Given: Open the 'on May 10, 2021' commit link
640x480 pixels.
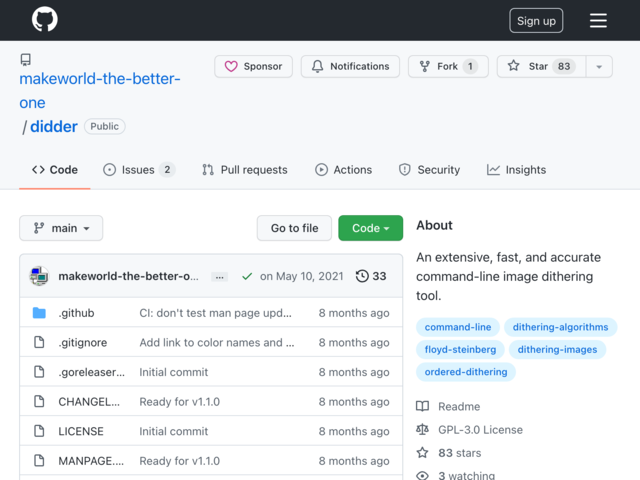Looking at the screenshot, I should [302, 276].
